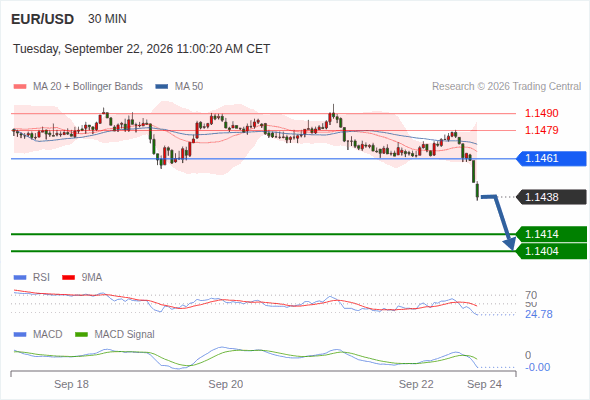Click the MACD 0 axis label
This screenshot has height=400, width=590.
coord(528,355)
